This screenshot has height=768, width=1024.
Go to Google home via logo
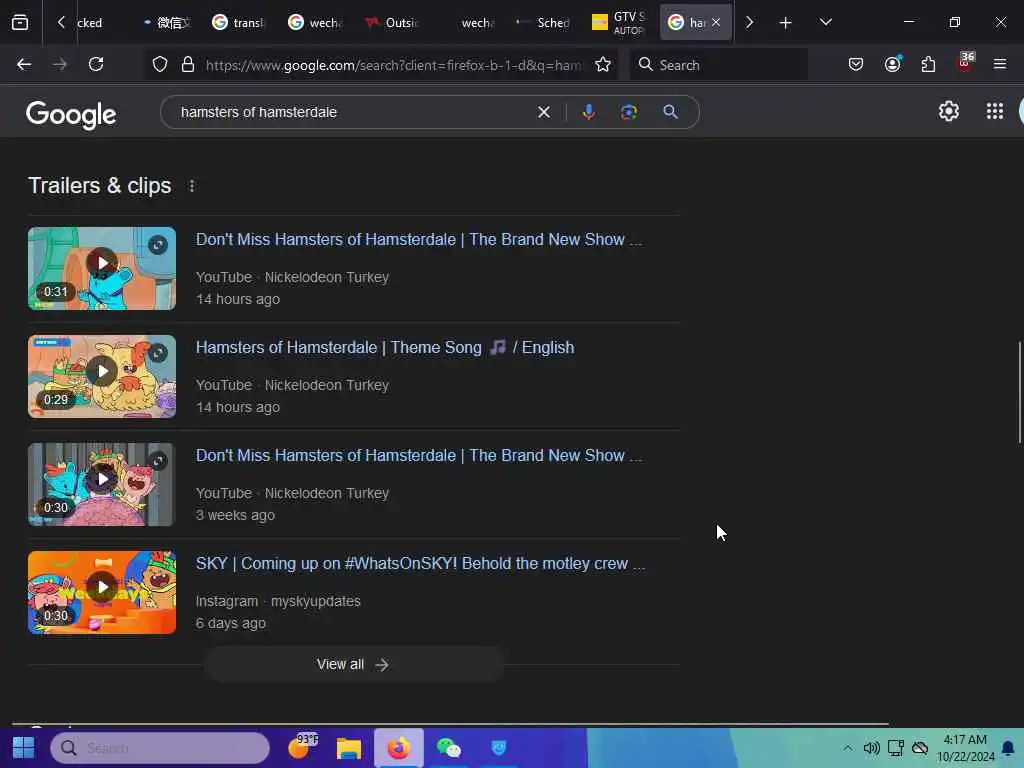point(71,114)
